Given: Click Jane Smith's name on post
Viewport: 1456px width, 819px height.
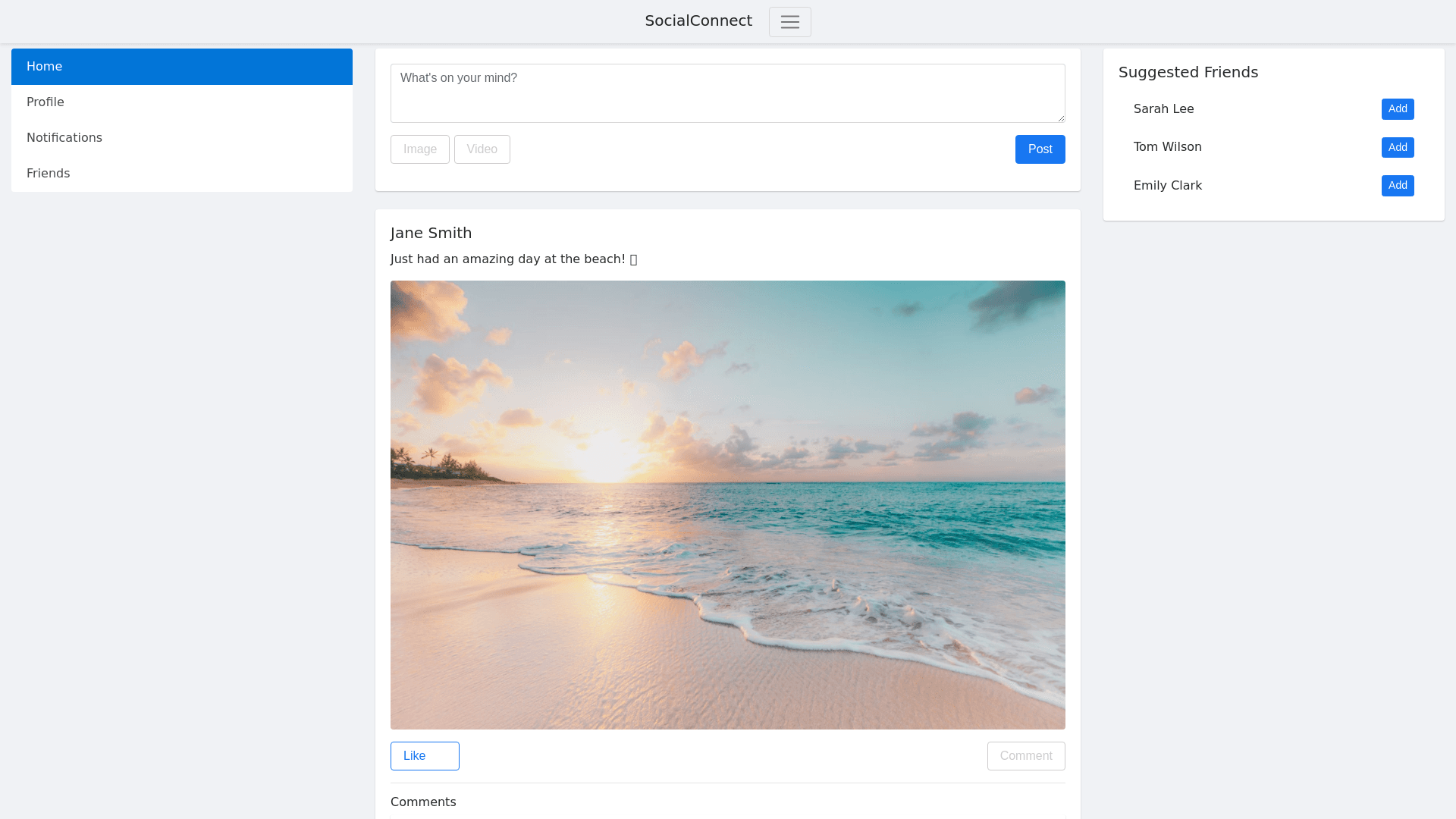Looking at the screenshot, I should 431,234.
